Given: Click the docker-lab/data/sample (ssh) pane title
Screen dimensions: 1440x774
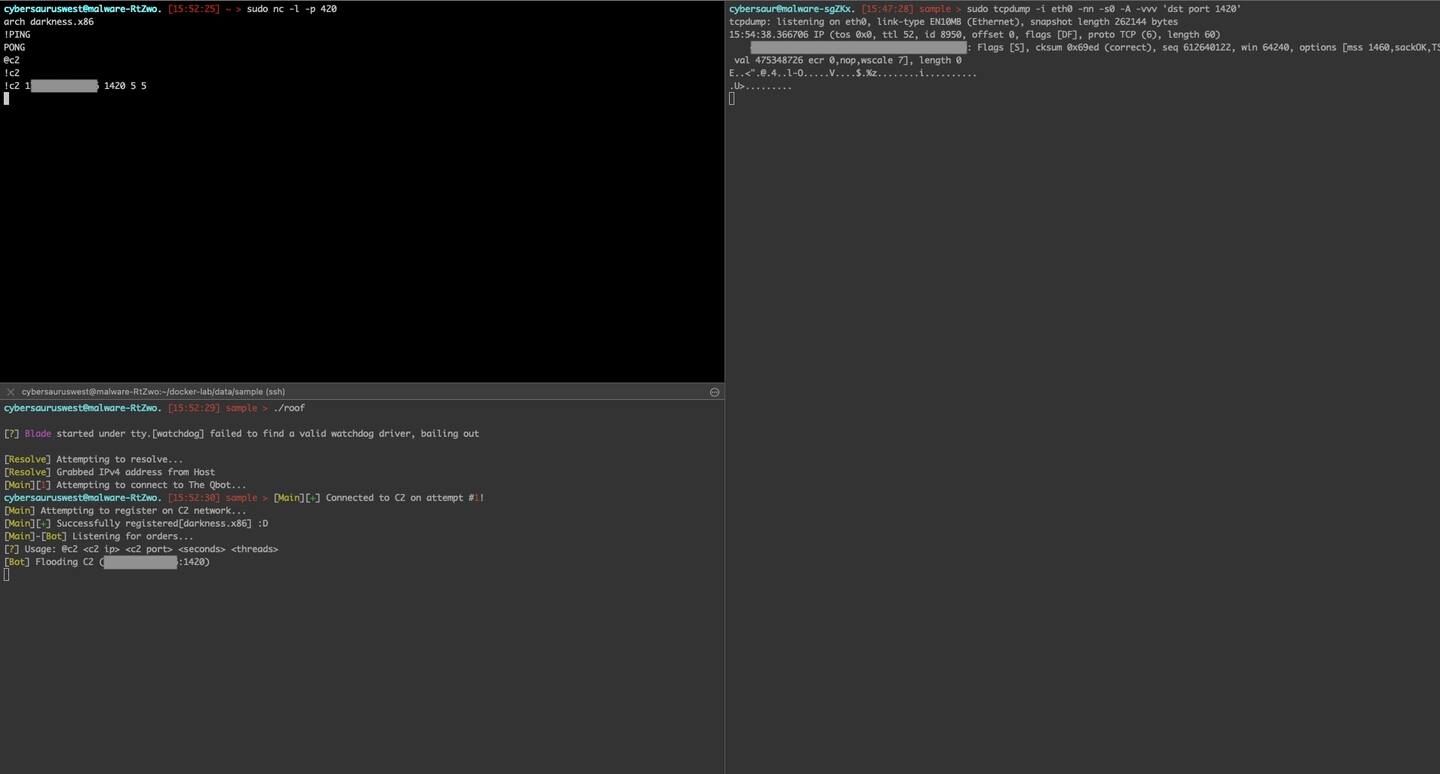Looking at the screenshot, I should 153,392.
